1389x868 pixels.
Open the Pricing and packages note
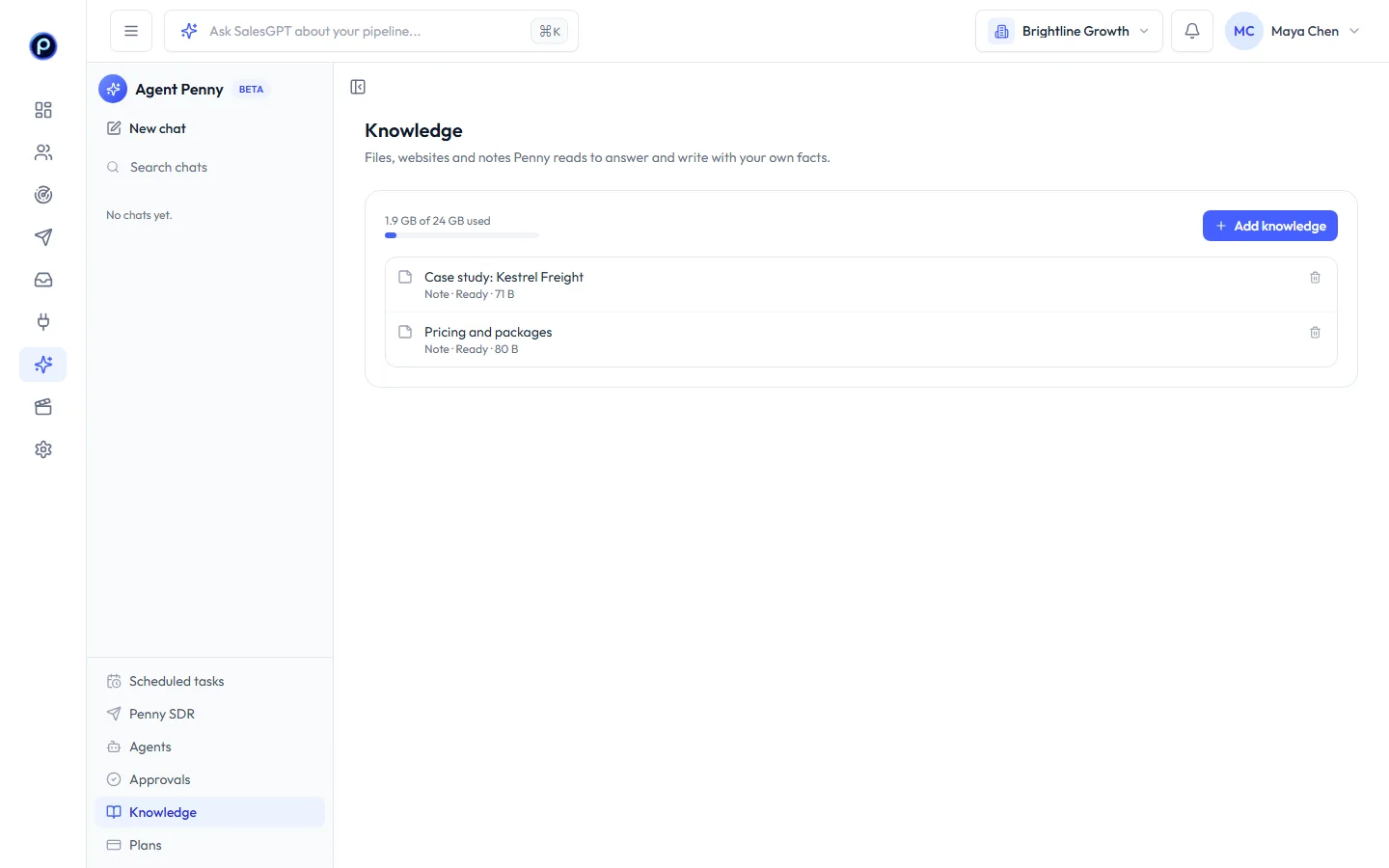point(860,339)
